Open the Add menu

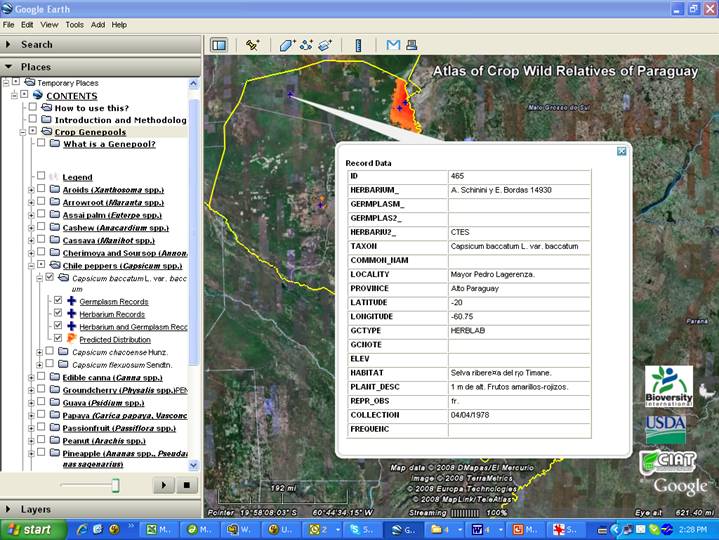click(98, 25)
